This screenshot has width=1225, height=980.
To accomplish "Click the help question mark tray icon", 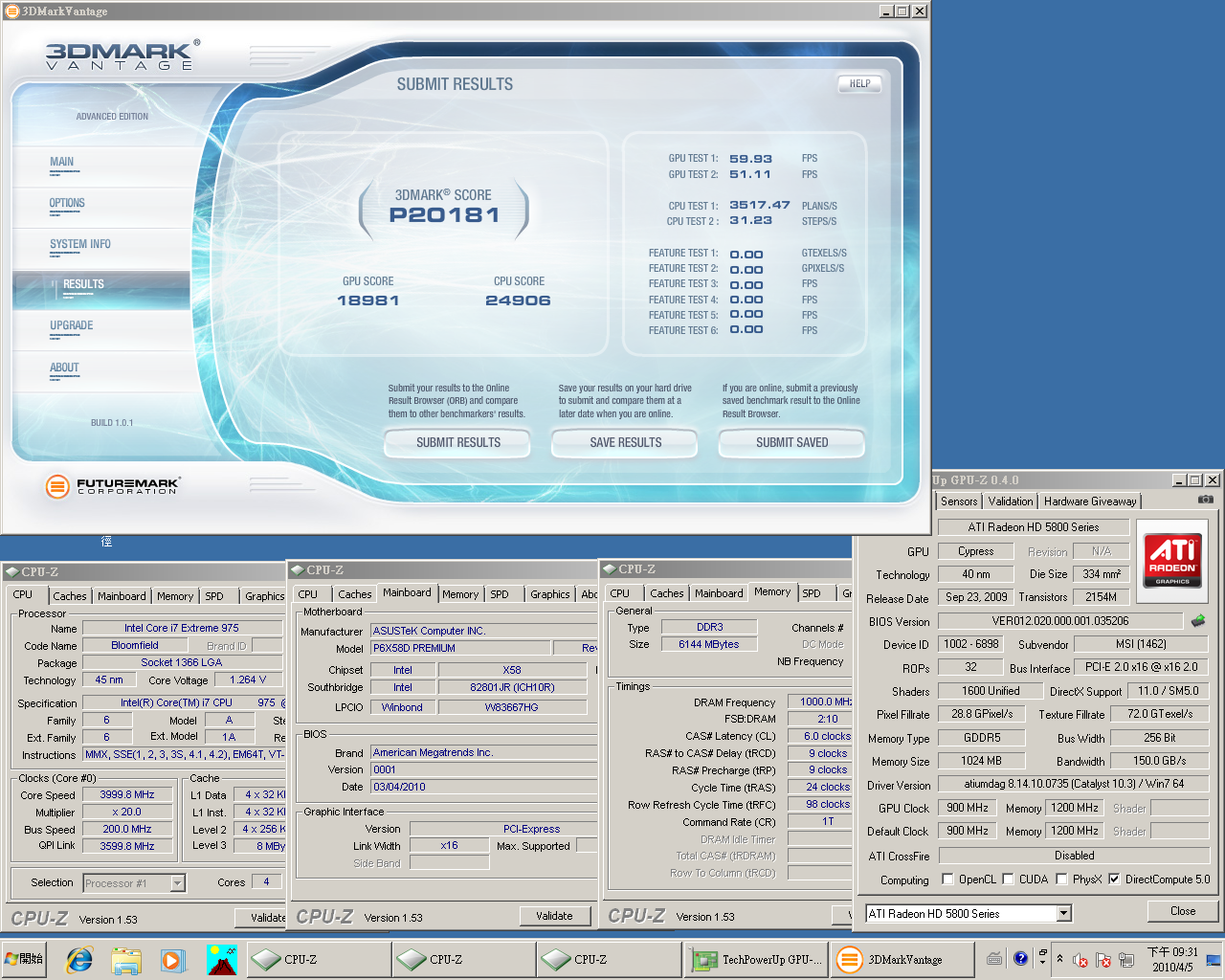I will pyautogui.click(x=1020, y=958).
